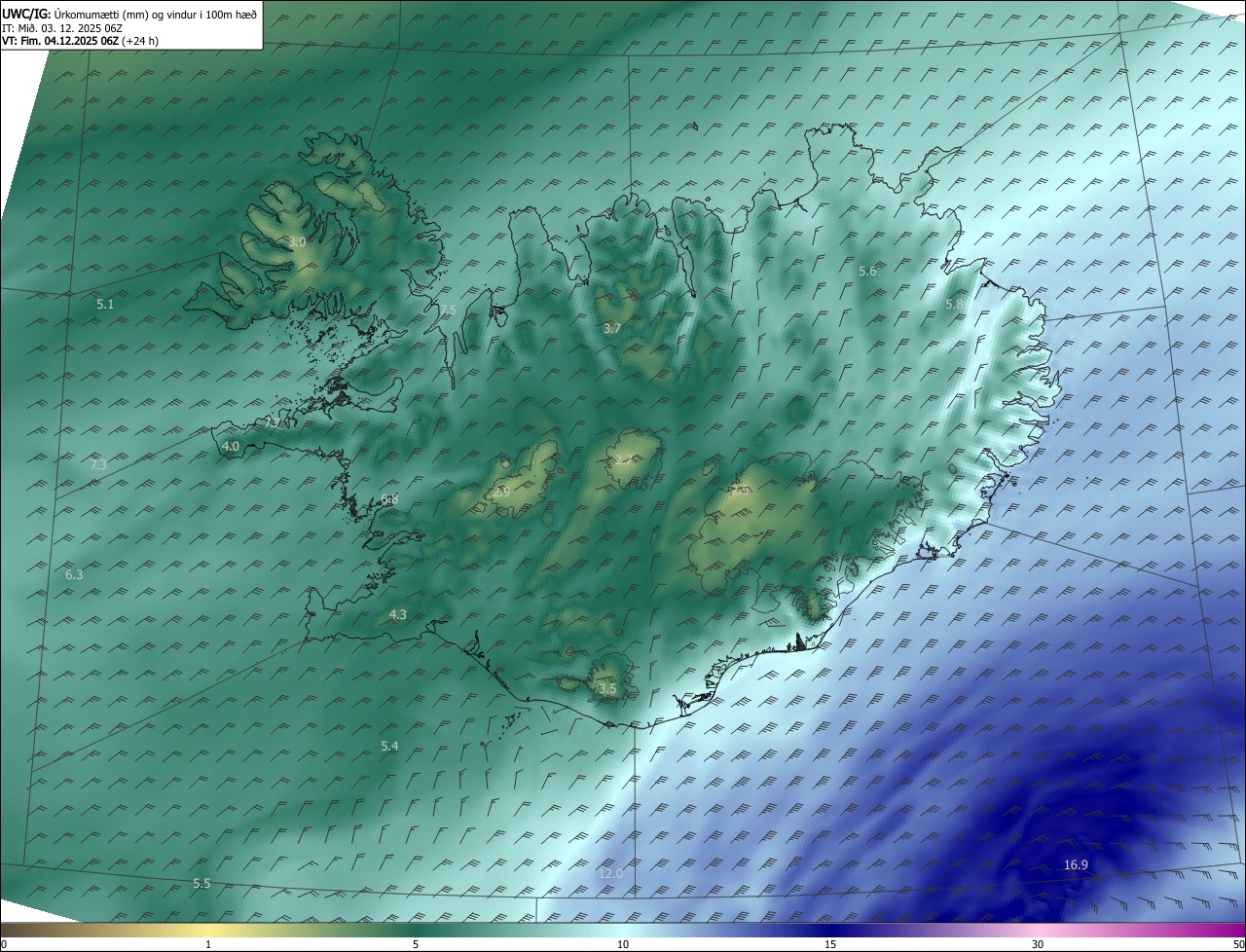Click the "3.0" value over the Westfjords
1246x952 pixels.
(298, 241)
